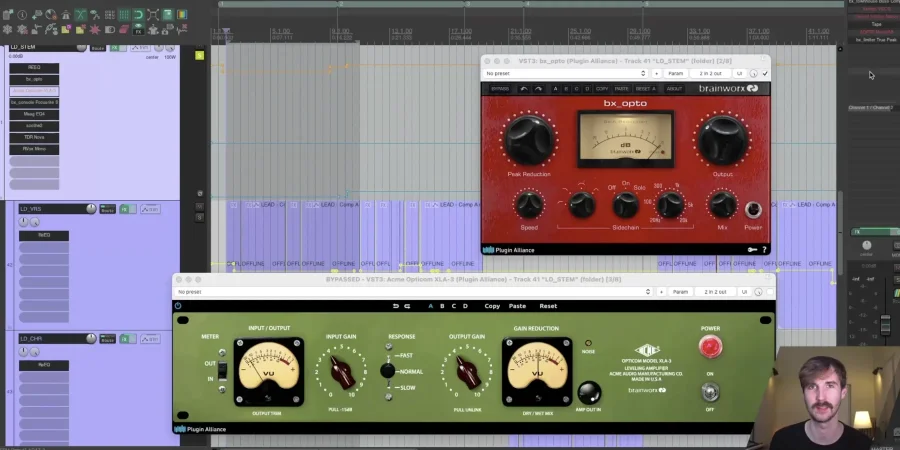Toggle the snap magnet icon in toolbar
This screenshot has height=450, width=900.
tap(139, 14)
